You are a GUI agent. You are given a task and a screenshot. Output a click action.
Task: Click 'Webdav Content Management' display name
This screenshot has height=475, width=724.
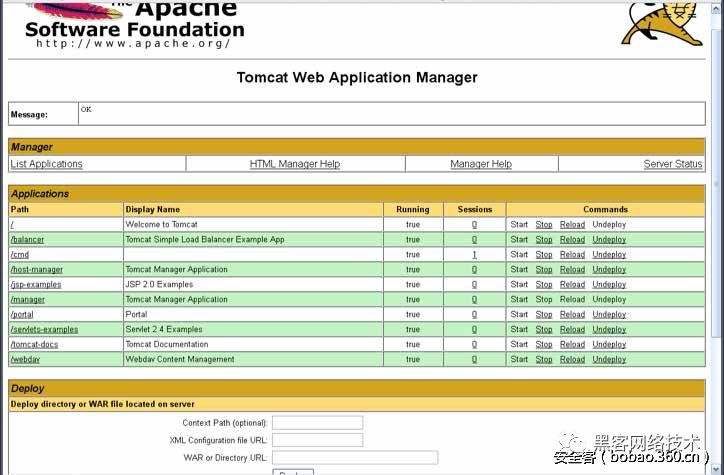180,359
